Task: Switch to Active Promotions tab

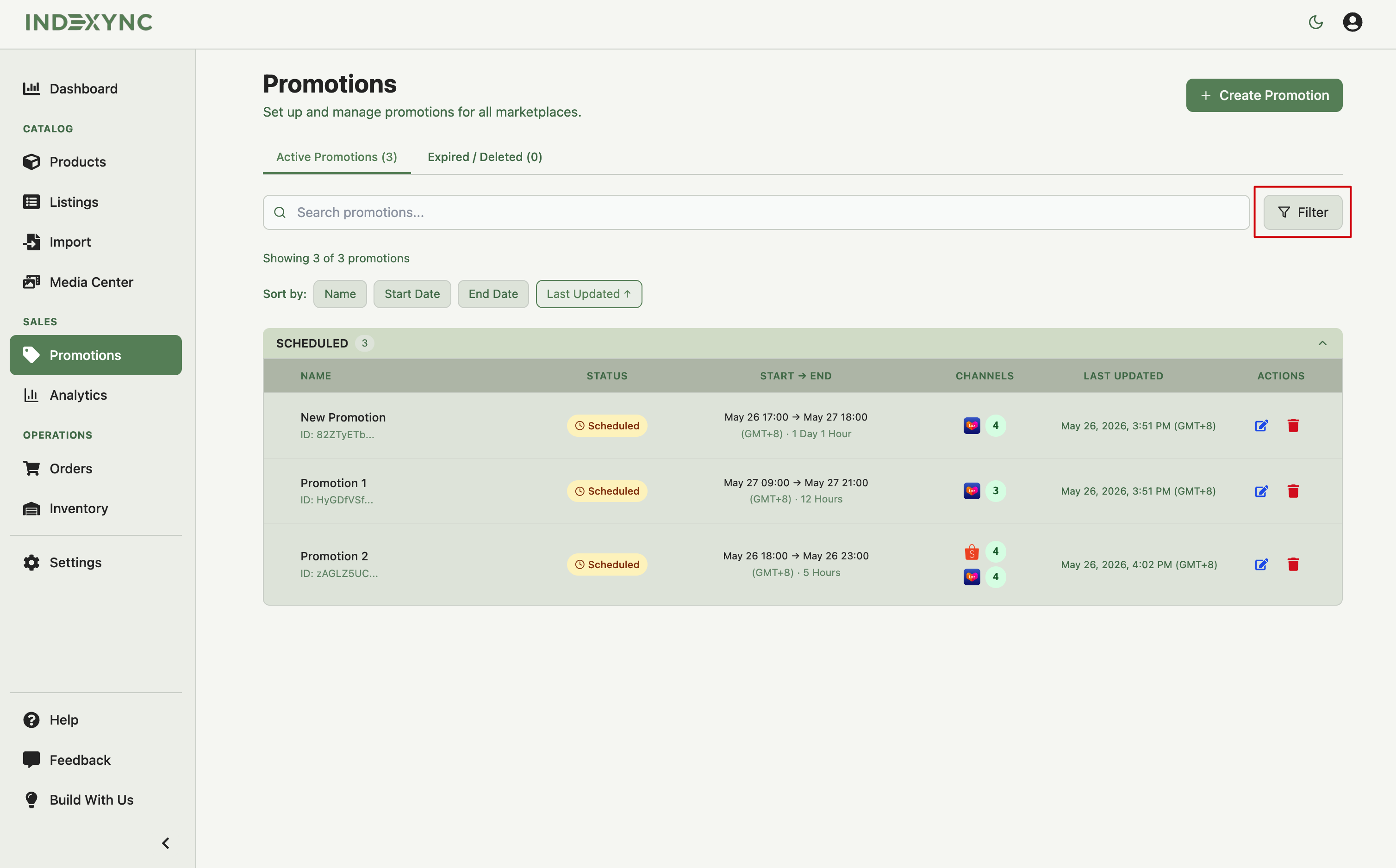Action: pyautogui.click(x=337, y=157)
